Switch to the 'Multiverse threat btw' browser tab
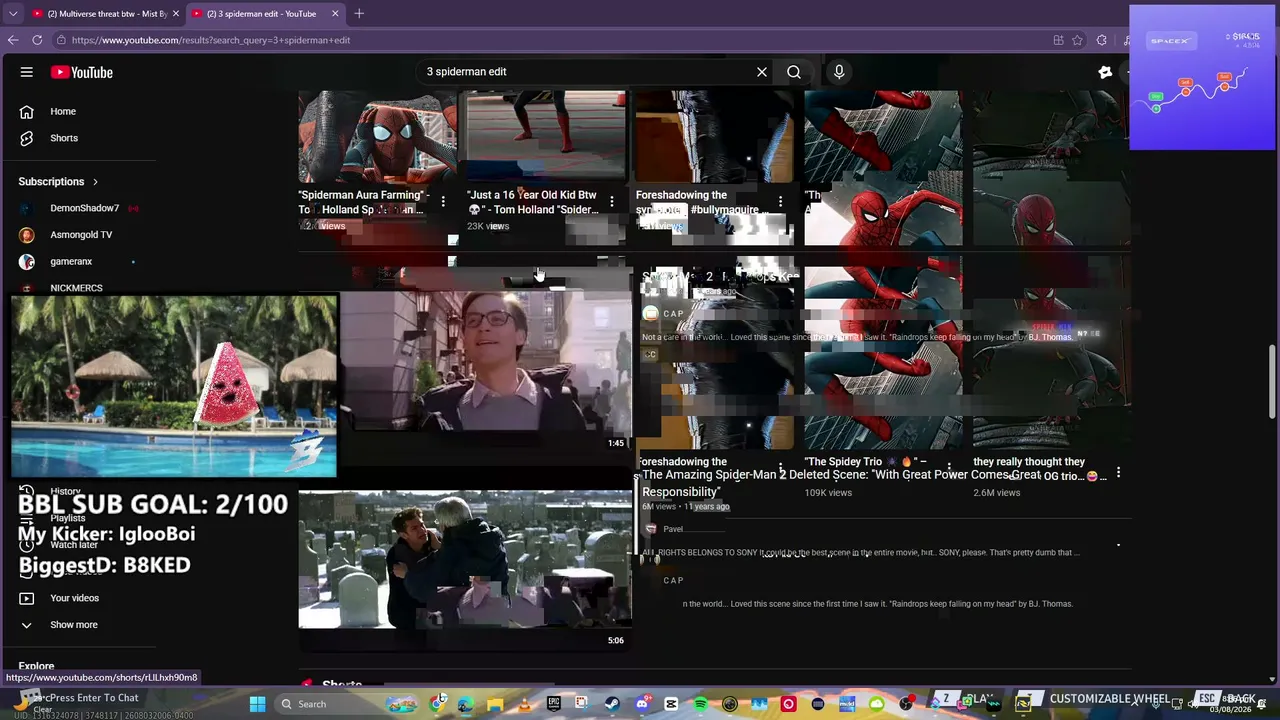 (x=106, y=14)
